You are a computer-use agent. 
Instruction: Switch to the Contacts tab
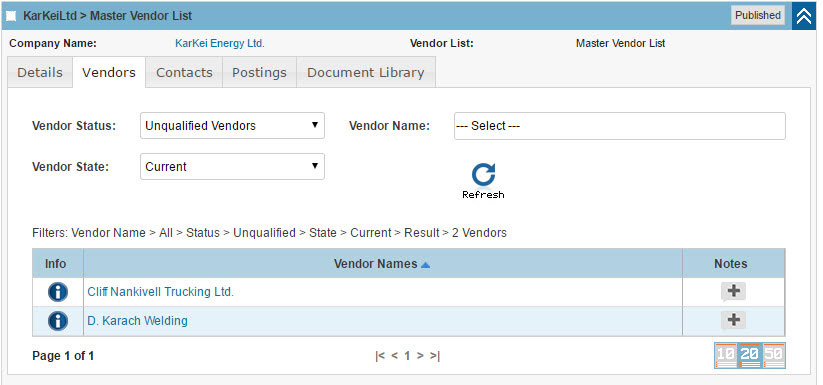click(184, 72)
